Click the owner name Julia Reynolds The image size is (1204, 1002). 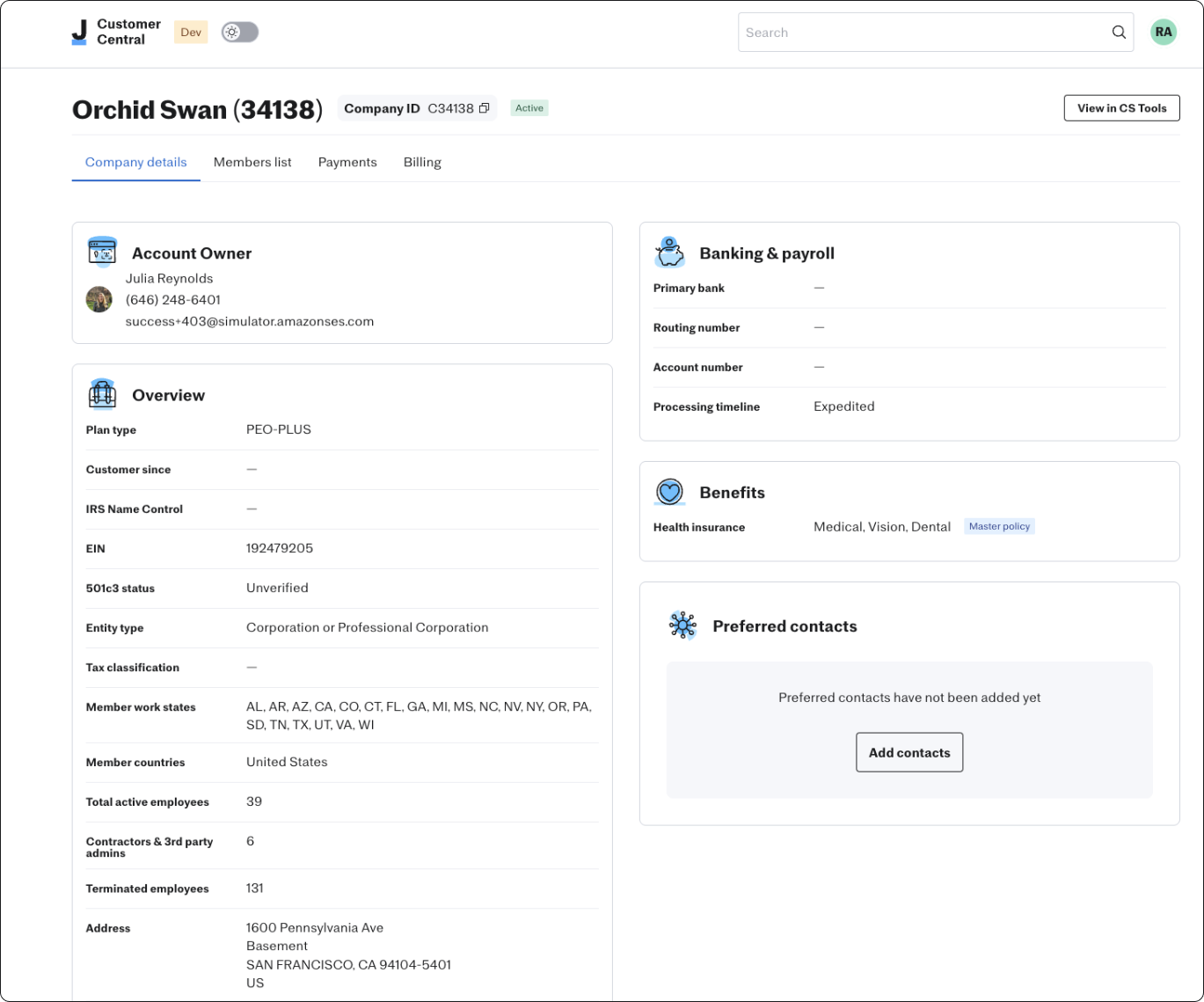[x=170, y=278]
